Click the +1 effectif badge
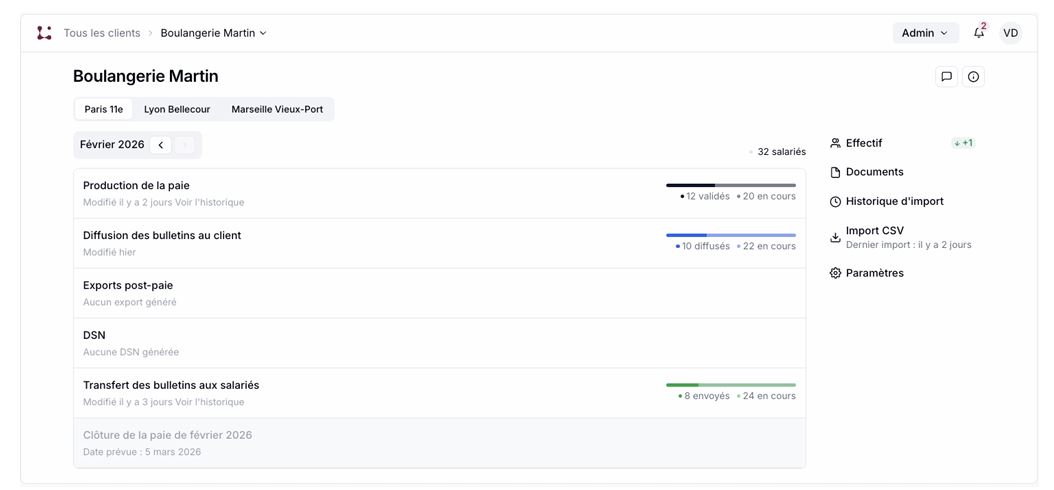 (x=963, y=143)
